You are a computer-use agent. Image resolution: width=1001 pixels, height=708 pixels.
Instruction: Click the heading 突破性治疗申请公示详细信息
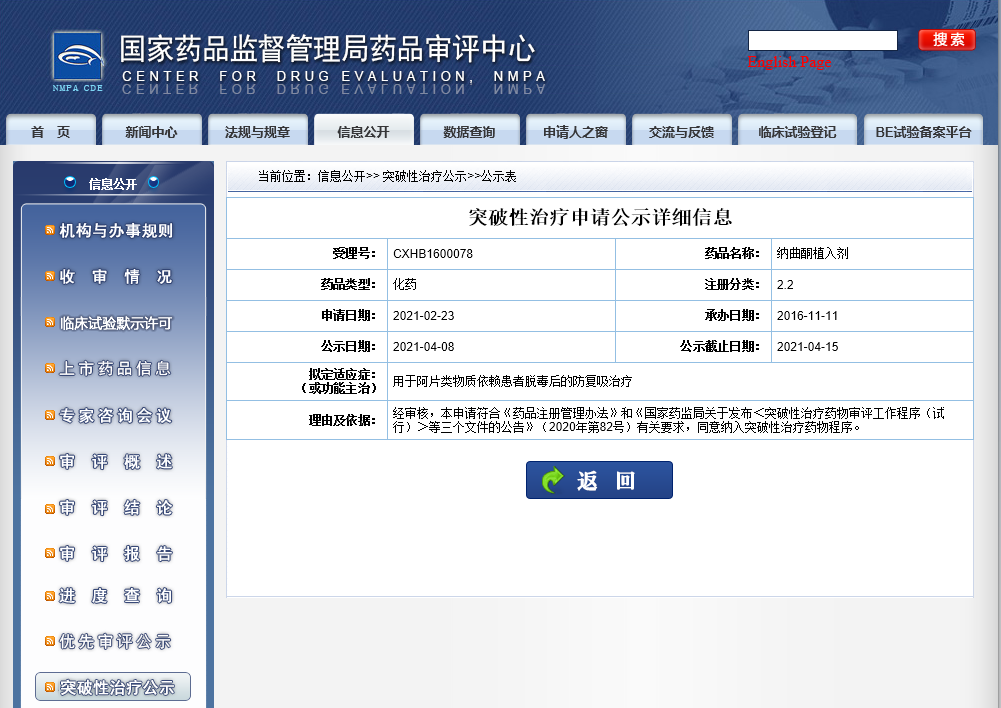click(599, 217)
